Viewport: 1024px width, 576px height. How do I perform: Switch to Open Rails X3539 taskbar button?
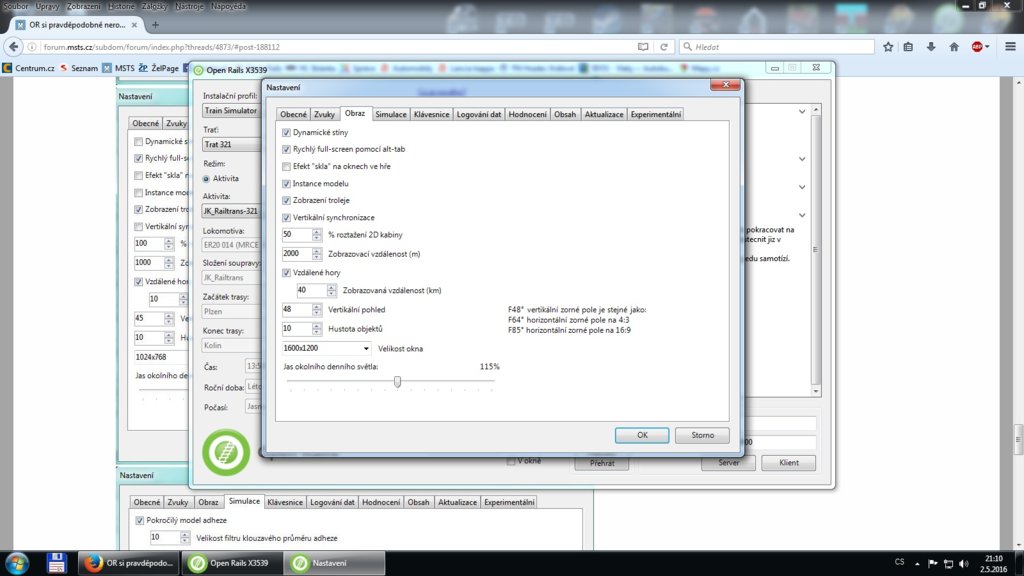coord(232,563)
